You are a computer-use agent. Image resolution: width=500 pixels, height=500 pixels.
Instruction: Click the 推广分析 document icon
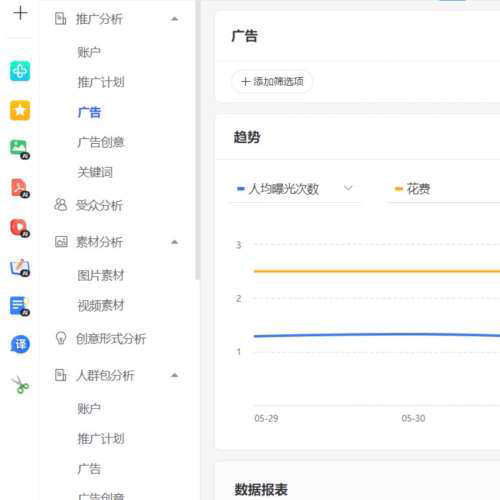(60, 19)
